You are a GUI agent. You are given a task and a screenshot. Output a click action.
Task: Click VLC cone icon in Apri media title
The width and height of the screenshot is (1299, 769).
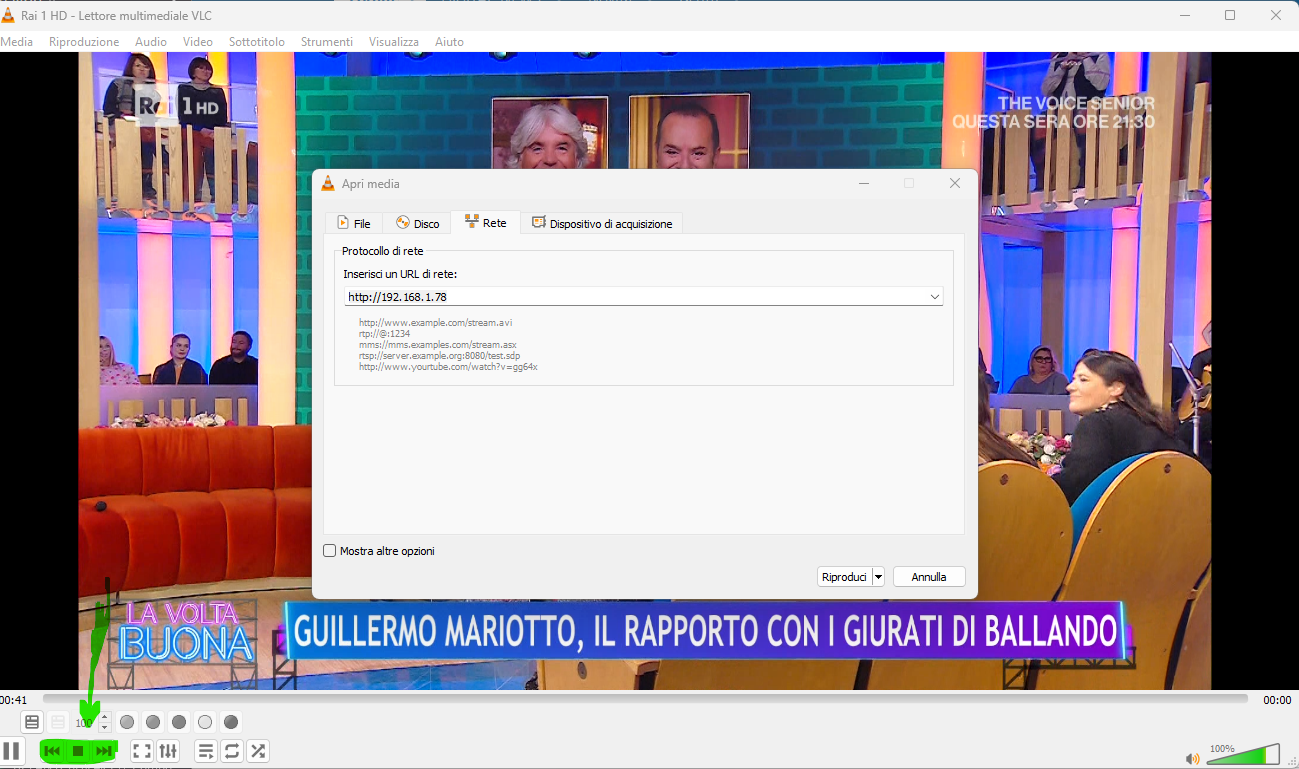pyautogui.click(x=327, y=183)
